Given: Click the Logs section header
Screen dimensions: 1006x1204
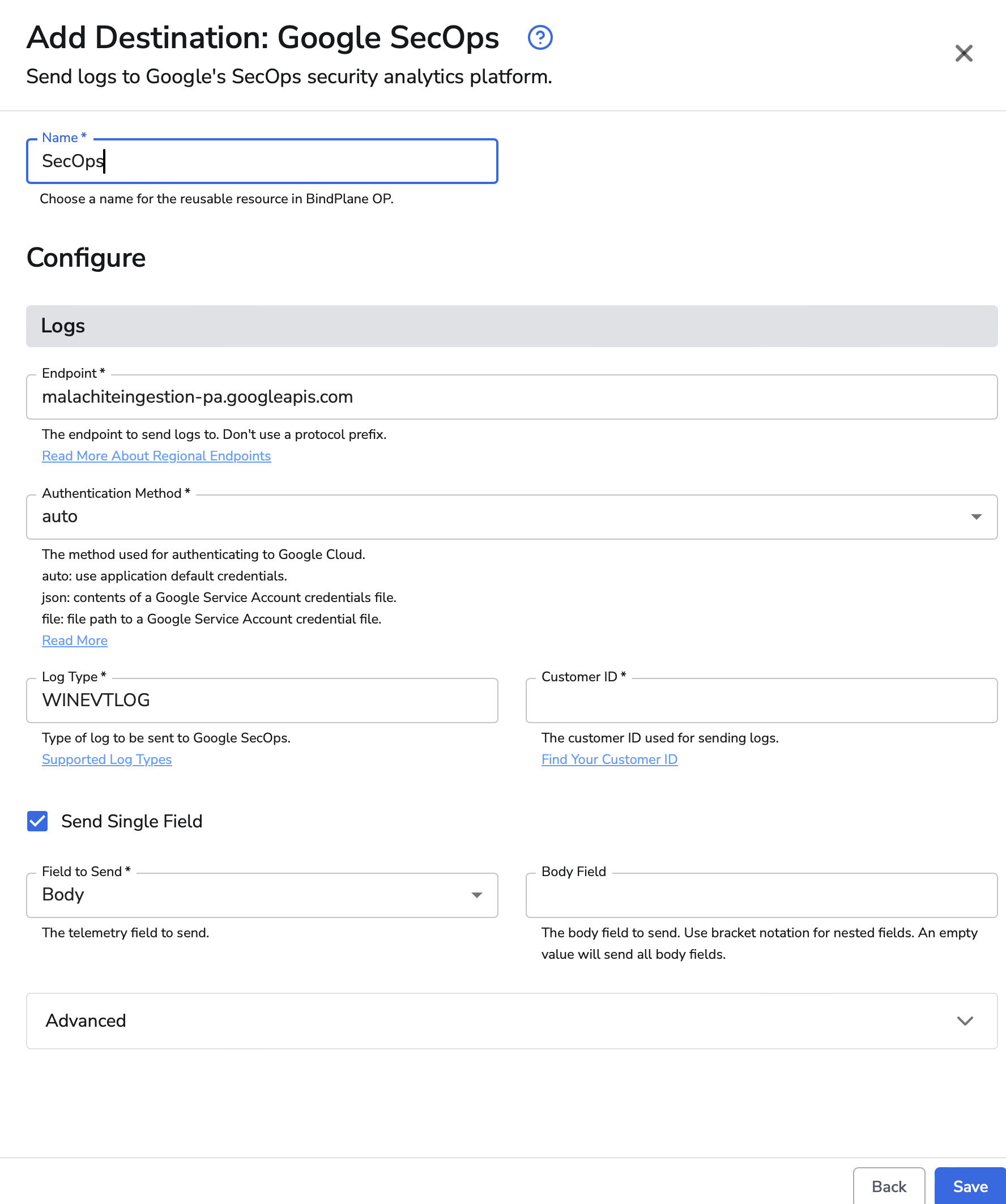Looking at the screenshot, I should coord(511,326).
